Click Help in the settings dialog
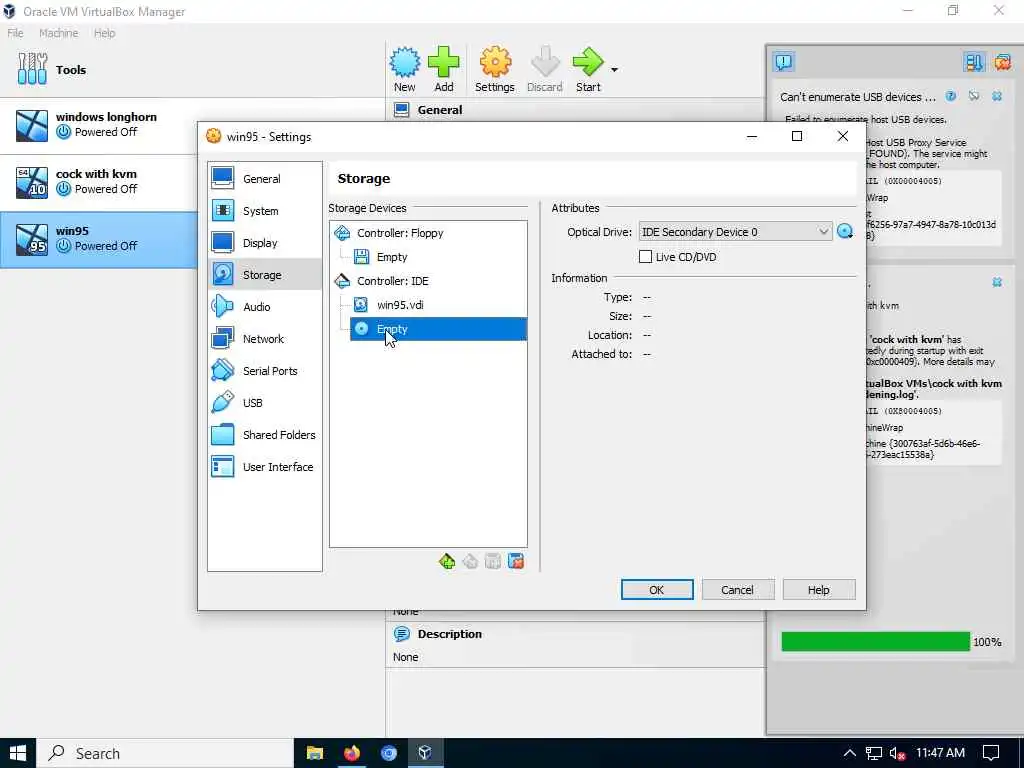Viewport: 1024px width, 768px height. click(x=819, y=589)
